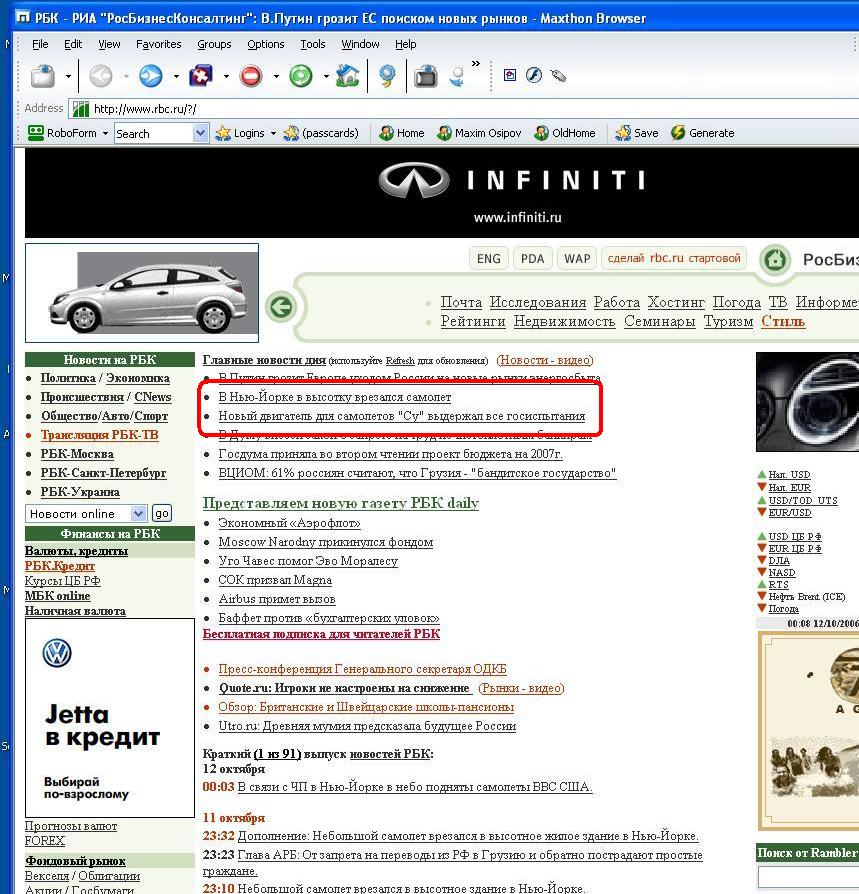The image size is (859, 894).
Task: Open Logins in the RoboForm toolbar
Action: point(240,133)
